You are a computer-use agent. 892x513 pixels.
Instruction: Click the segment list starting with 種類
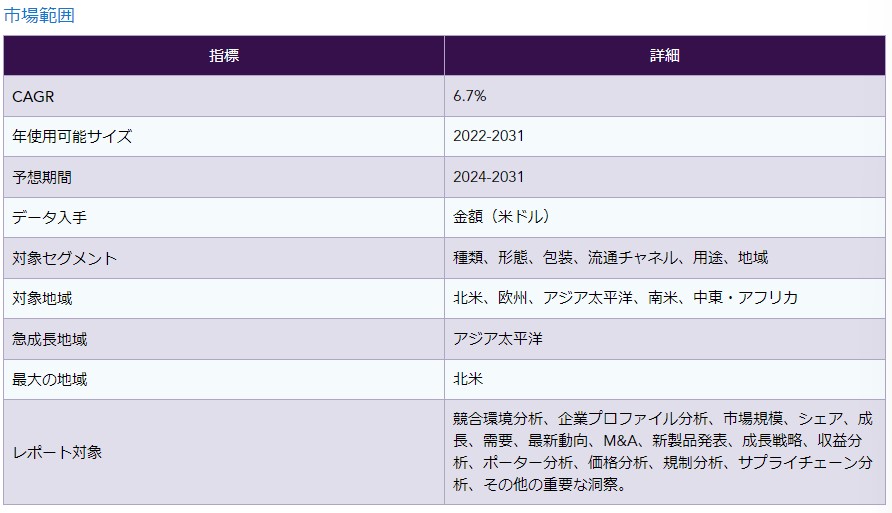[x=610, y=258]
